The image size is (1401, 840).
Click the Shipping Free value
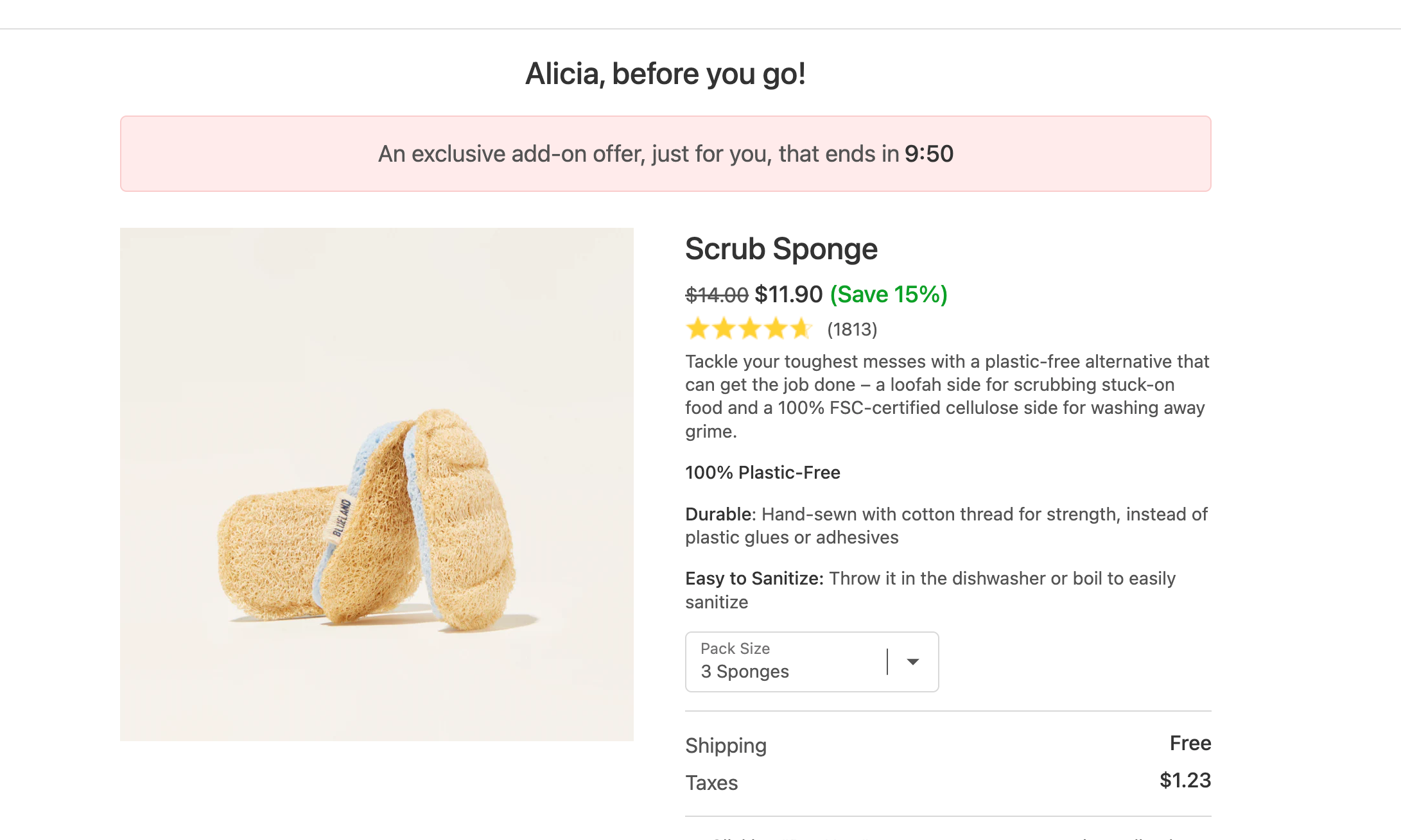1190,743
